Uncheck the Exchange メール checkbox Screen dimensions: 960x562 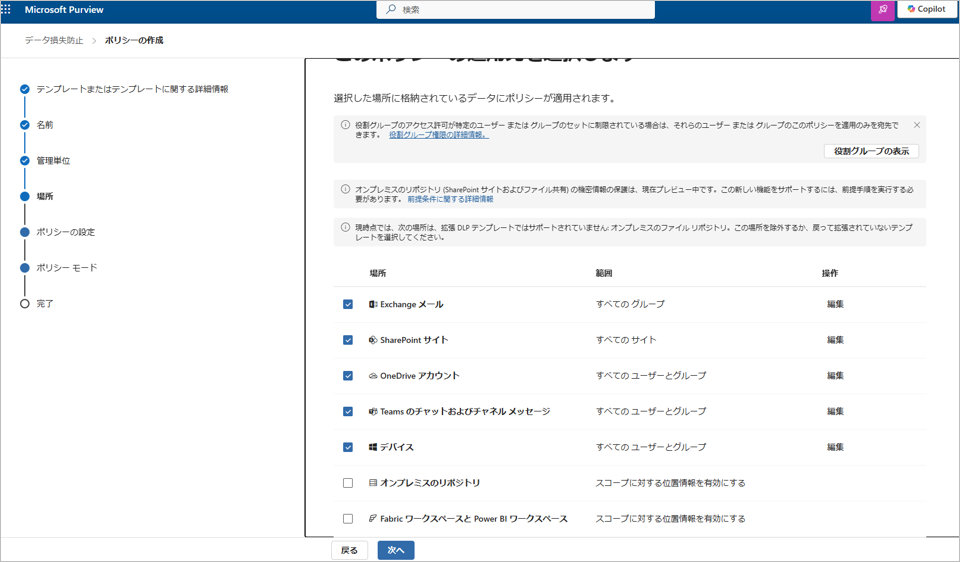(348, 304)
